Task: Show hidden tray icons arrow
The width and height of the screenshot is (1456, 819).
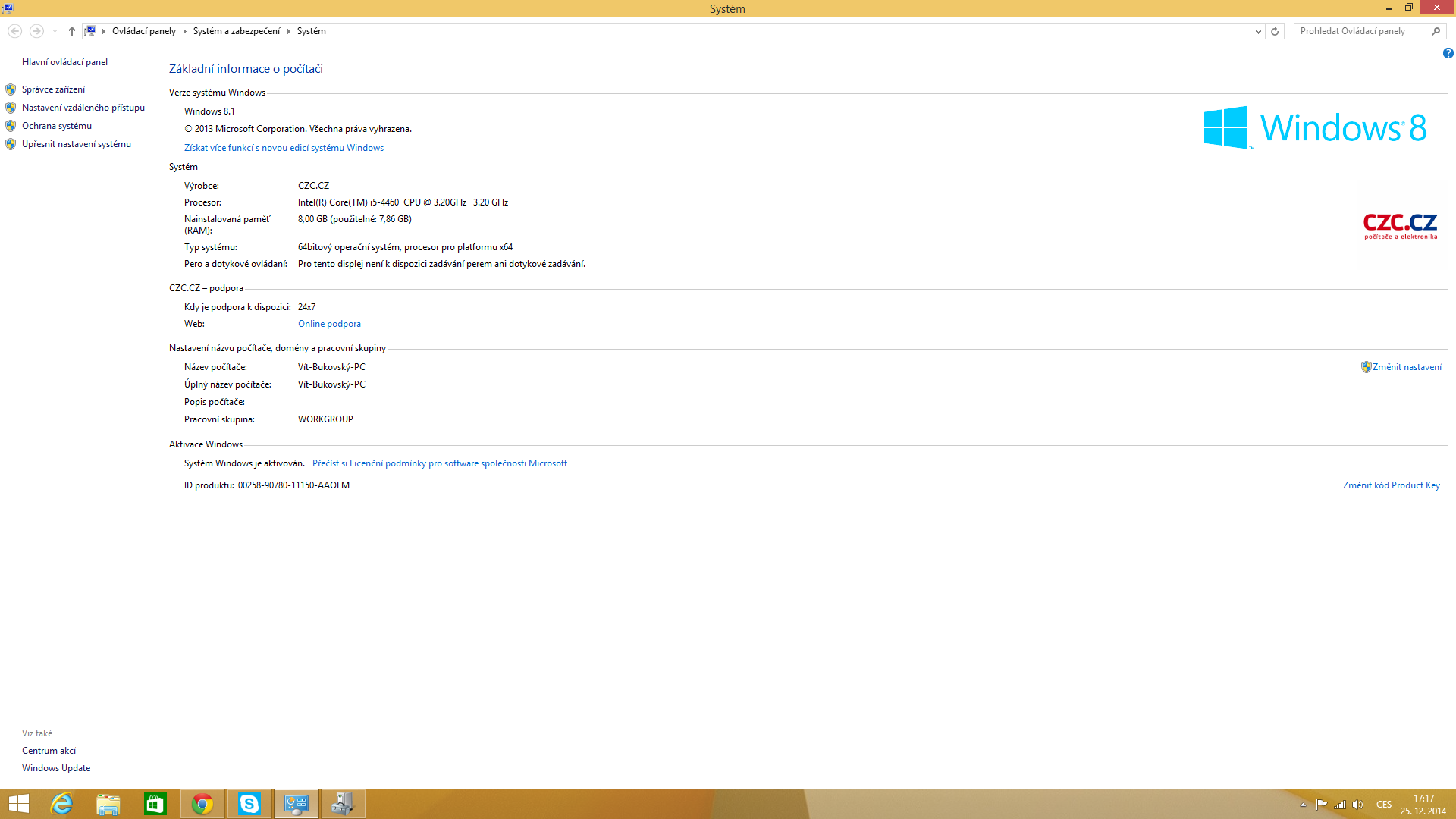Action: click(x=1303, y=805)
